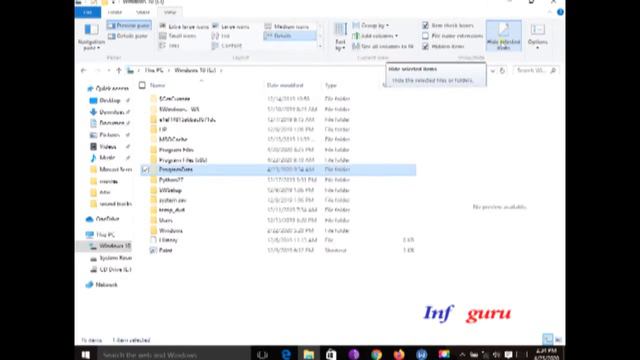Open the Options dropdown button
This screenshot has width=640, height=360.
click(538, 37)
